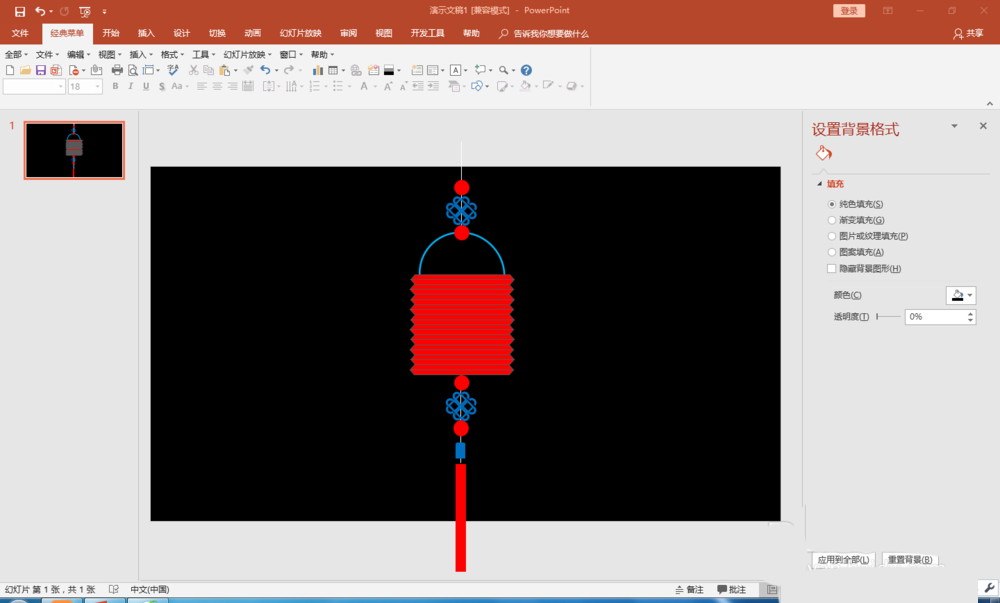Click the spell-check book icon in status bar
Image resolution: width=1000 pixels, height=603 pixels.
coord(114,590)
